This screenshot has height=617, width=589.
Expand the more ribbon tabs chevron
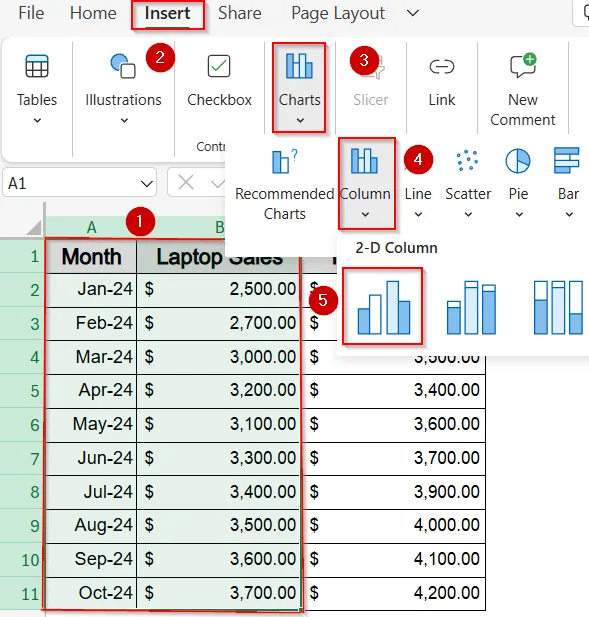pyautogui.click(x=413, y=14)
